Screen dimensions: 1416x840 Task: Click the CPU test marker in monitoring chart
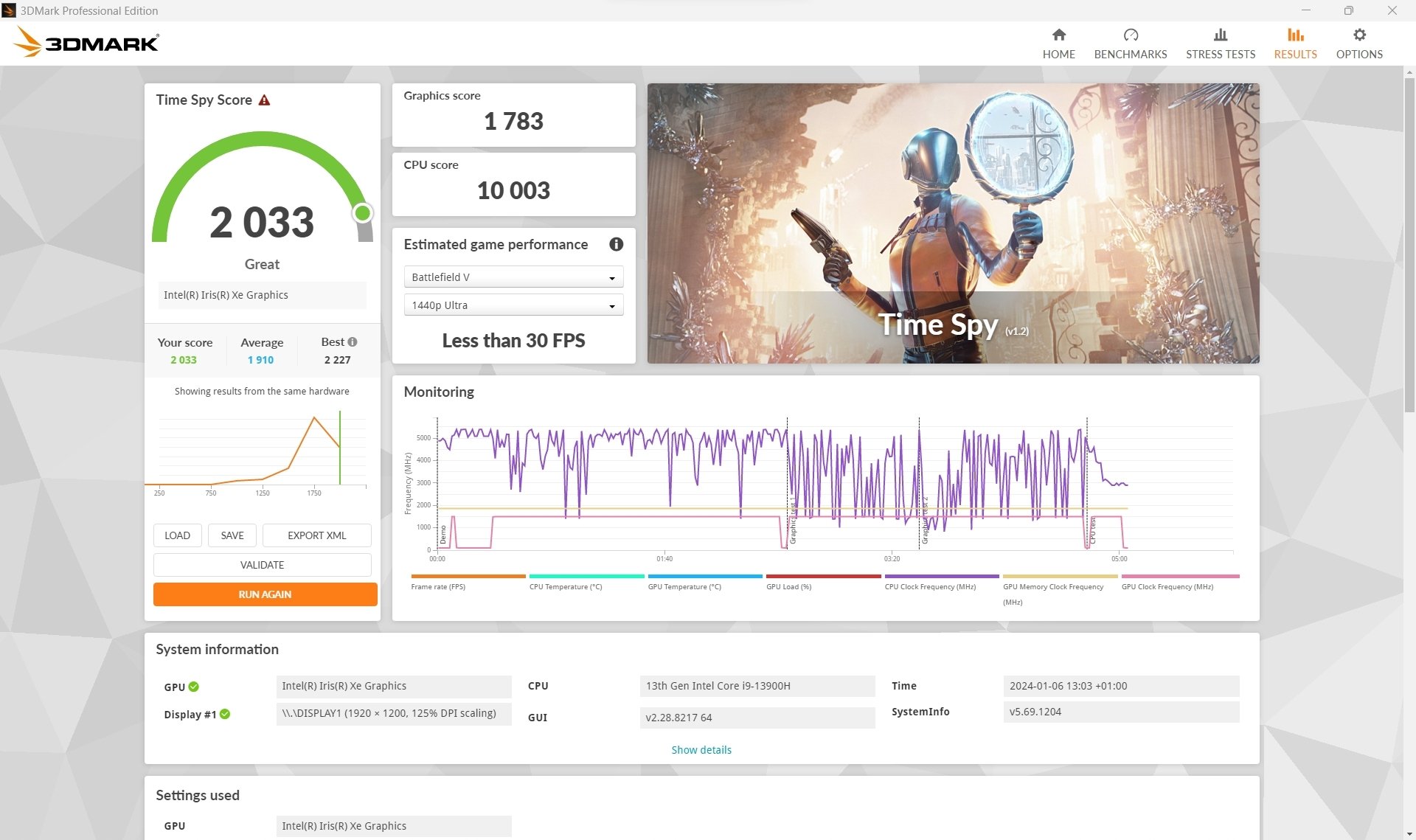pyautogui.click(x=1092, y=530)
